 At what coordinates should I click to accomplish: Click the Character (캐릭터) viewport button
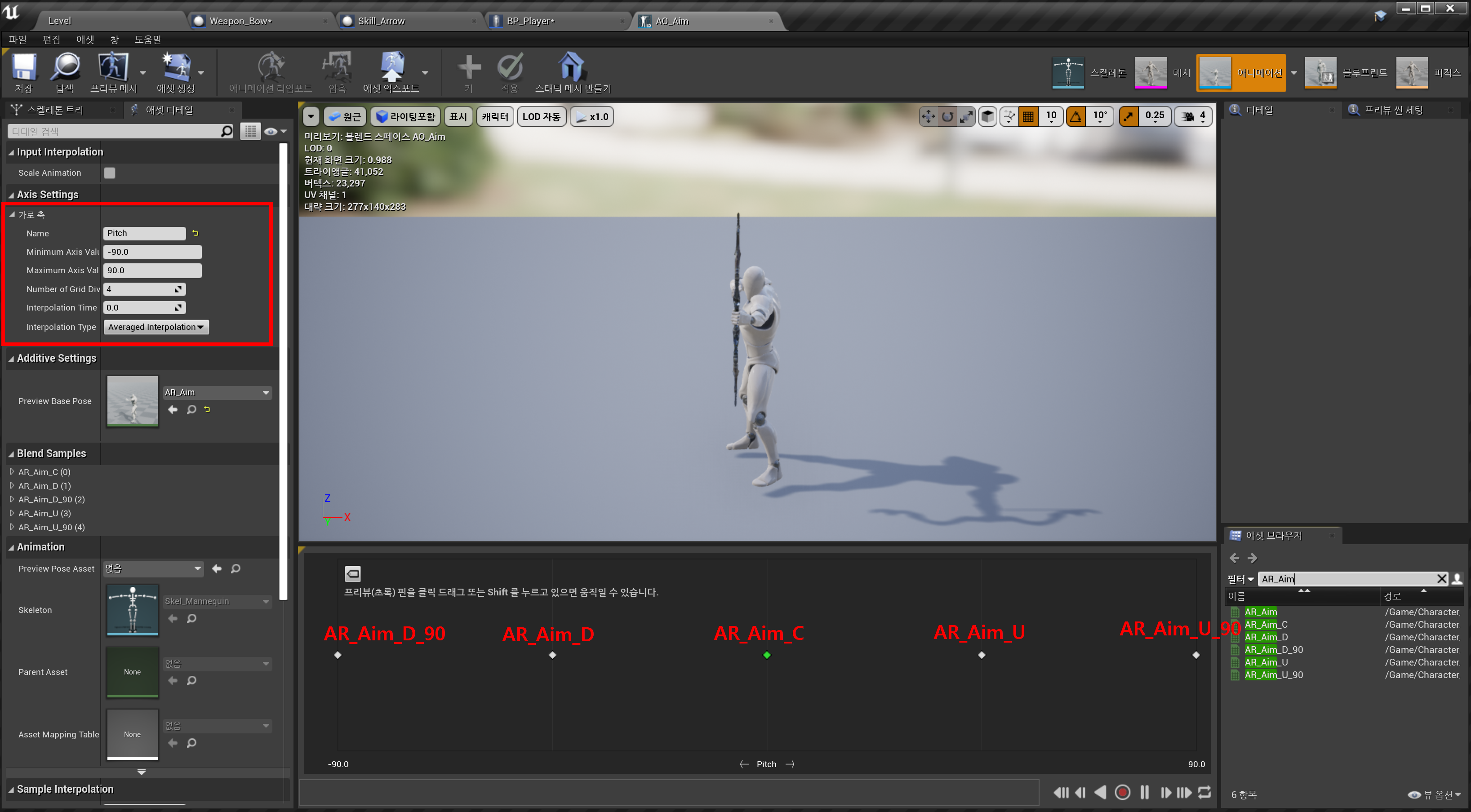click(494, 116)
